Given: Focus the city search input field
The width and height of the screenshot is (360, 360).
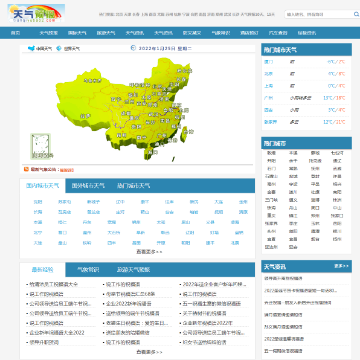Looking at the screenshot, I should tap(319, 14).
